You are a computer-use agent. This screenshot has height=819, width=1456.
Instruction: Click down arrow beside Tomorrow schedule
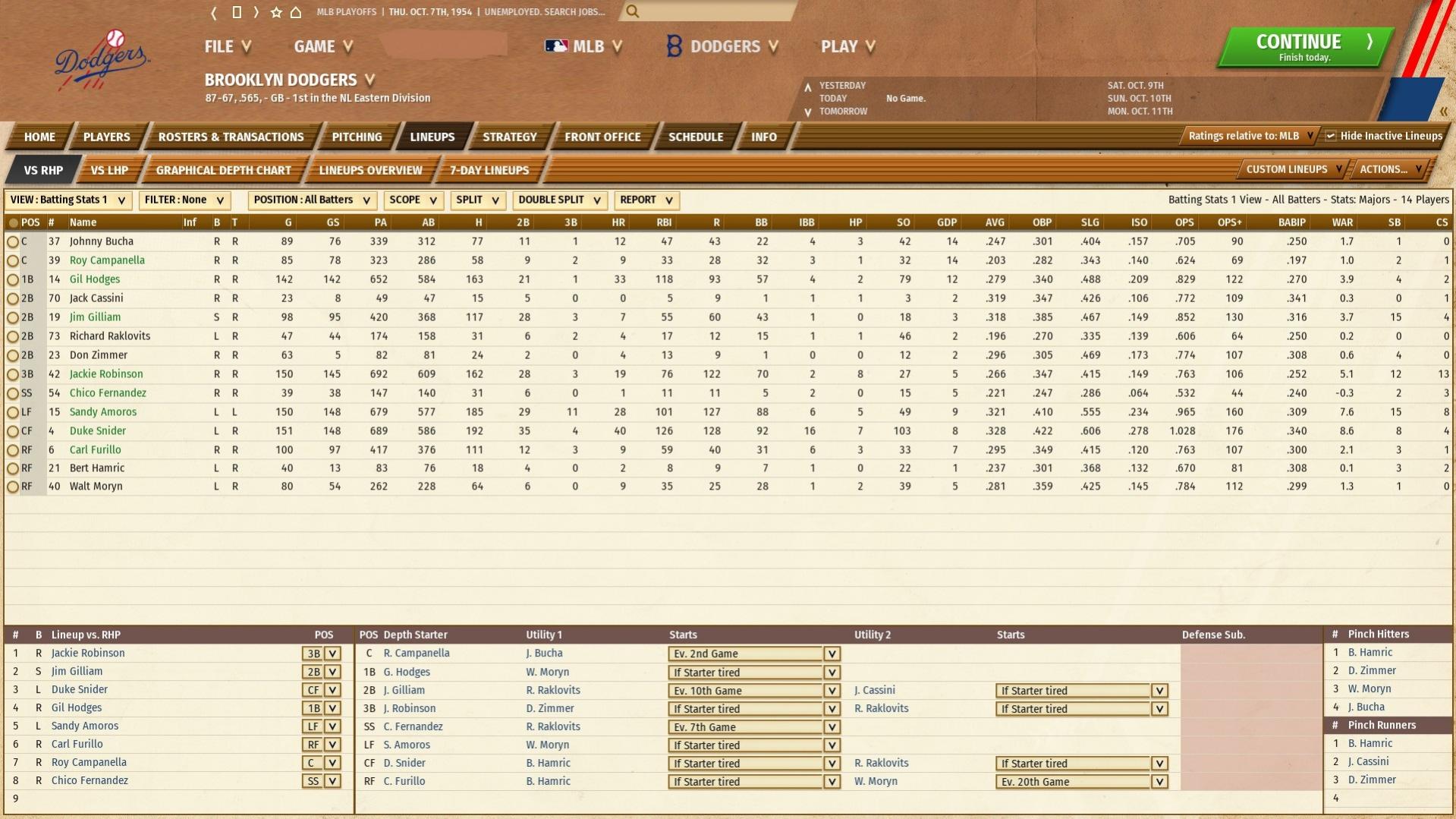click(x=807, y=112)
